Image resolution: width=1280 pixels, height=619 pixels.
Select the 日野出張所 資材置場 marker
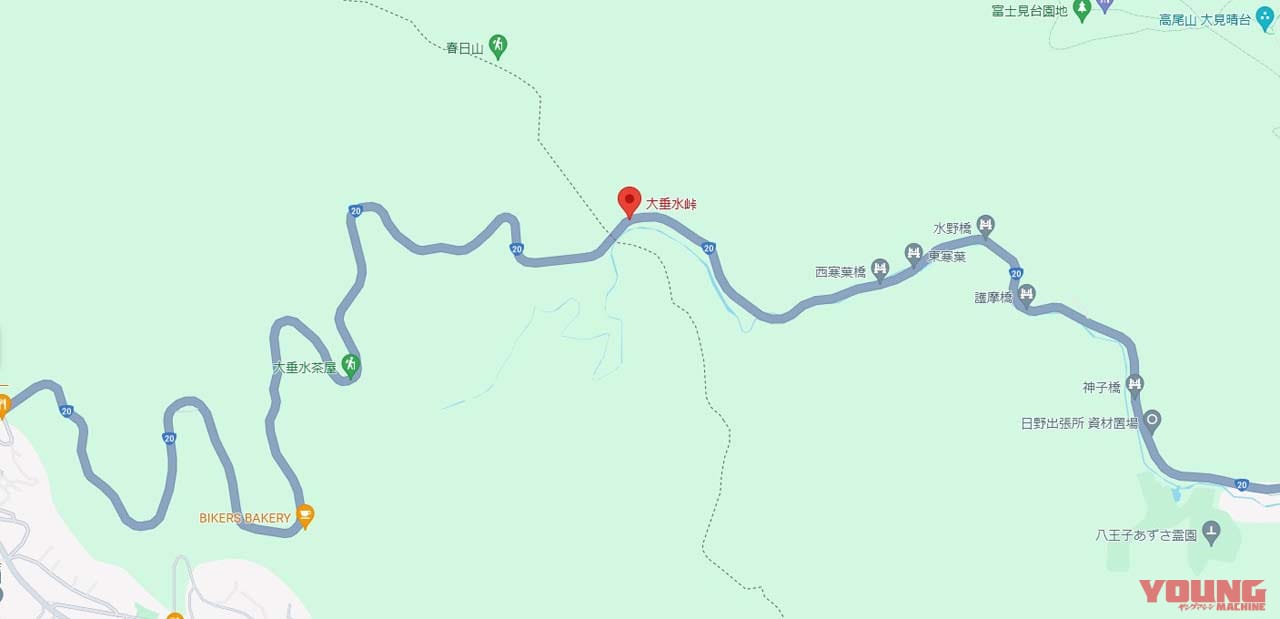1152,420
